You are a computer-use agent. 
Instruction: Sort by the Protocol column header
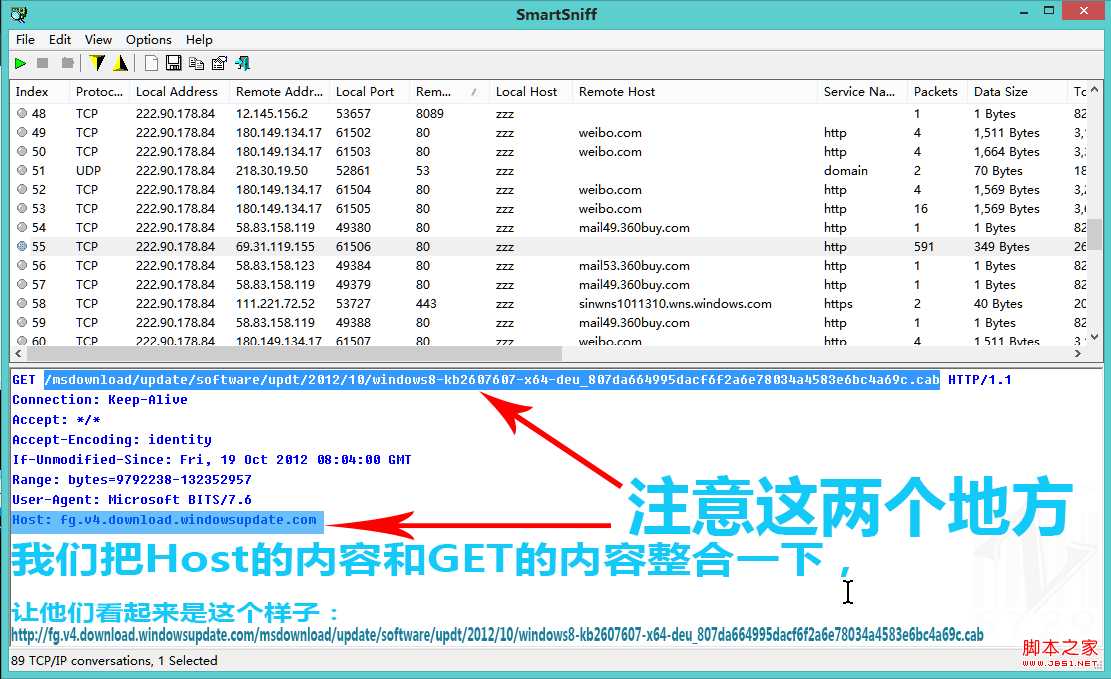pos(99,91)
